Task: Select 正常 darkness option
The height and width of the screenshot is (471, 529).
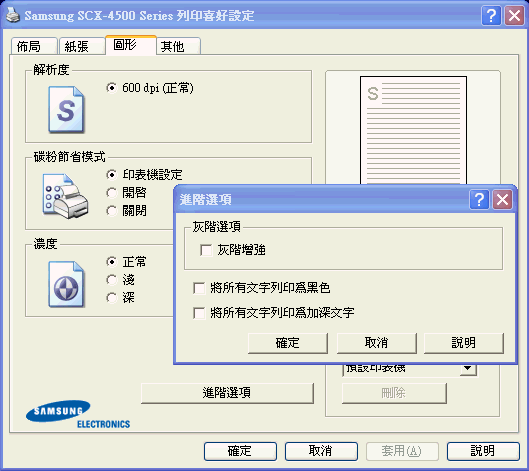Action: point(111,261)
